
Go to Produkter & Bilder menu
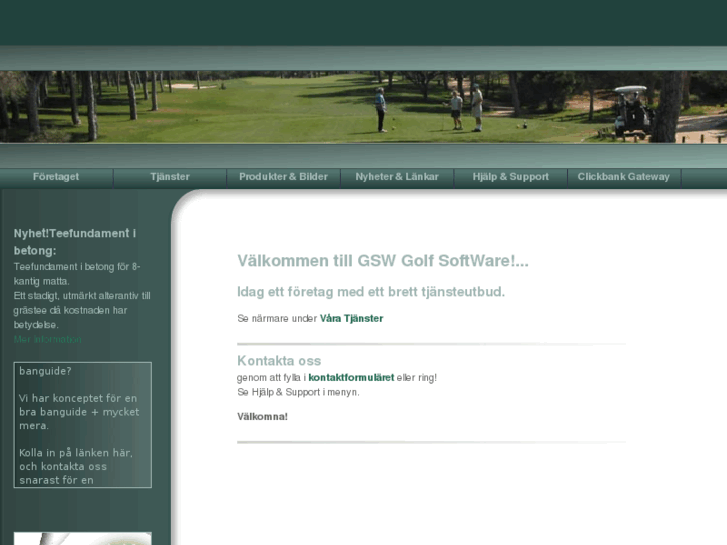click(x=284, y=177)
